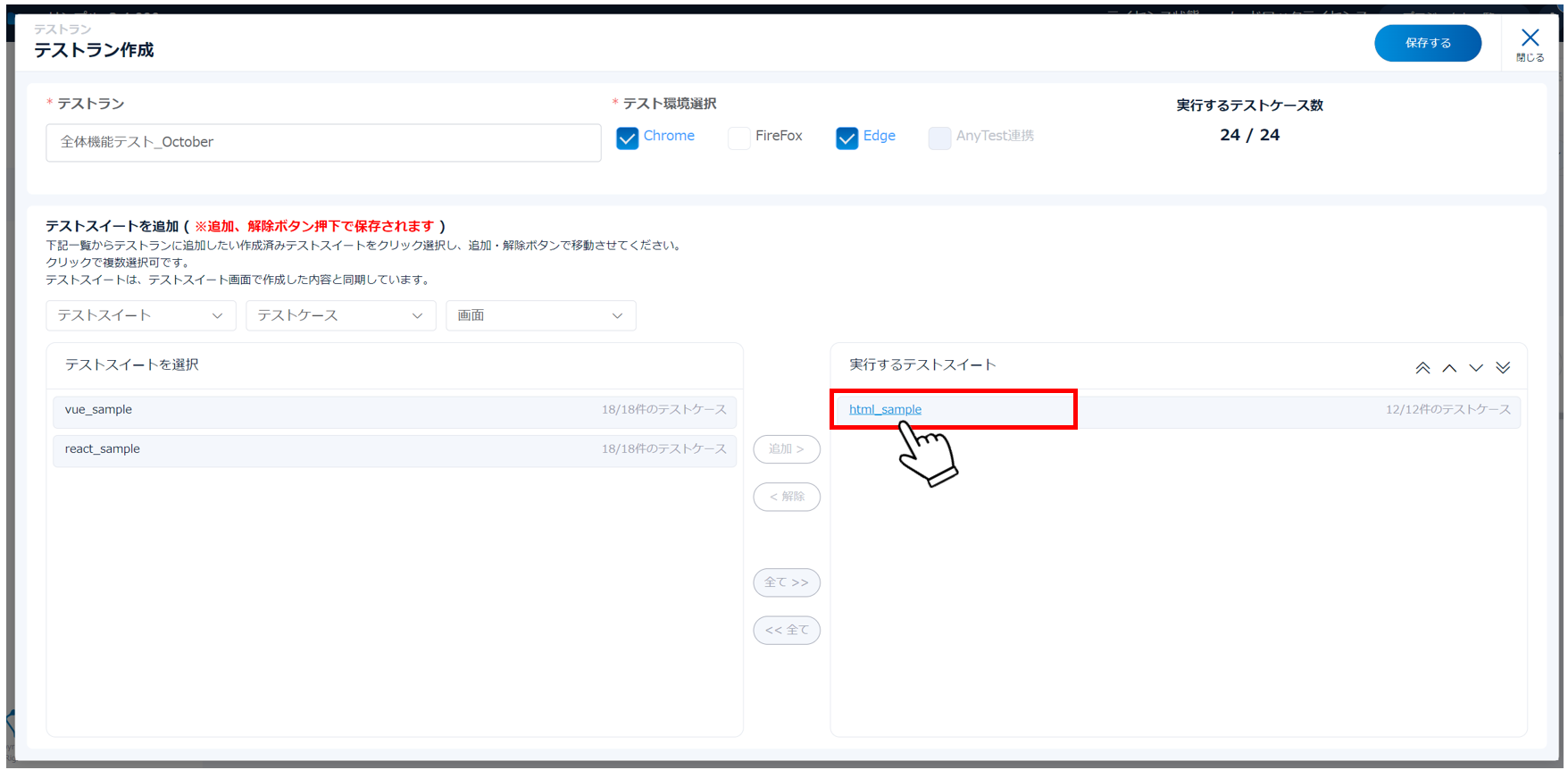Click the 追加 > button
The height and width of the screenshot is (770, 1568).
coord(786,448)
